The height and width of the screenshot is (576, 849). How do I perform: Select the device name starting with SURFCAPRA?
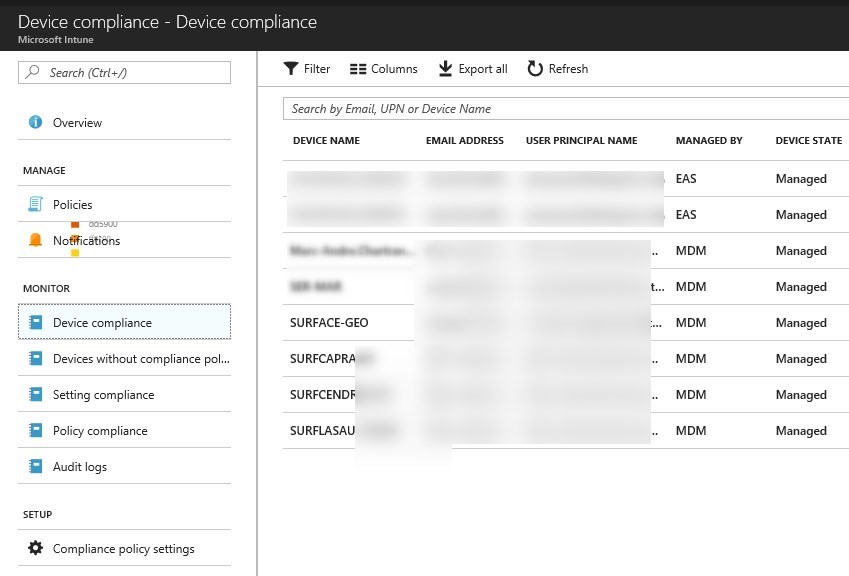coord(323,358)
